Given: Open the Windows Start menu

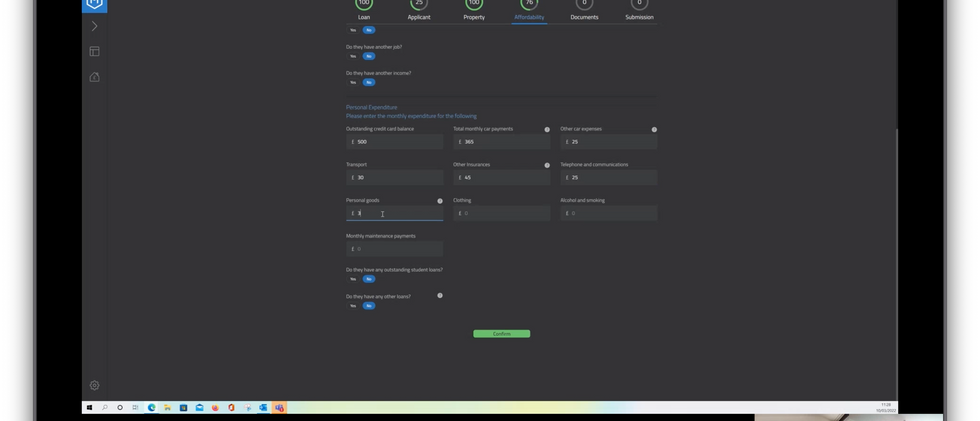Looking at the screenshot, I should click(x=89, y=408).
